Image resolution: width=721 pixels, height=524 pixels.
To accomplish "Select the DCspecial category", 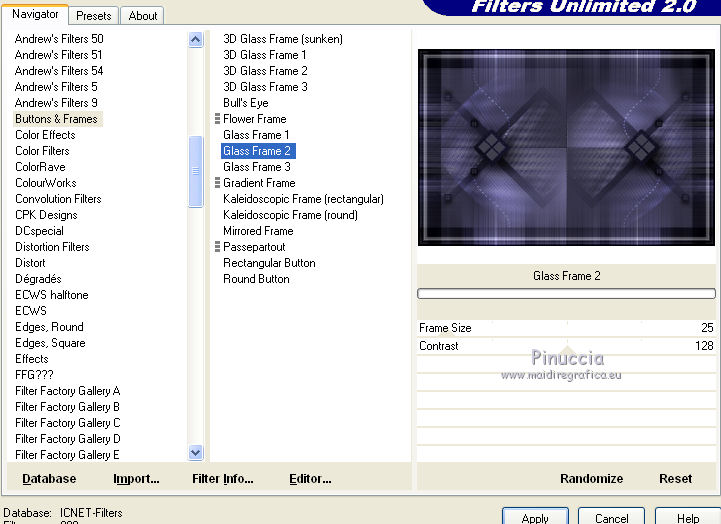I will click(x=39, y=231).
